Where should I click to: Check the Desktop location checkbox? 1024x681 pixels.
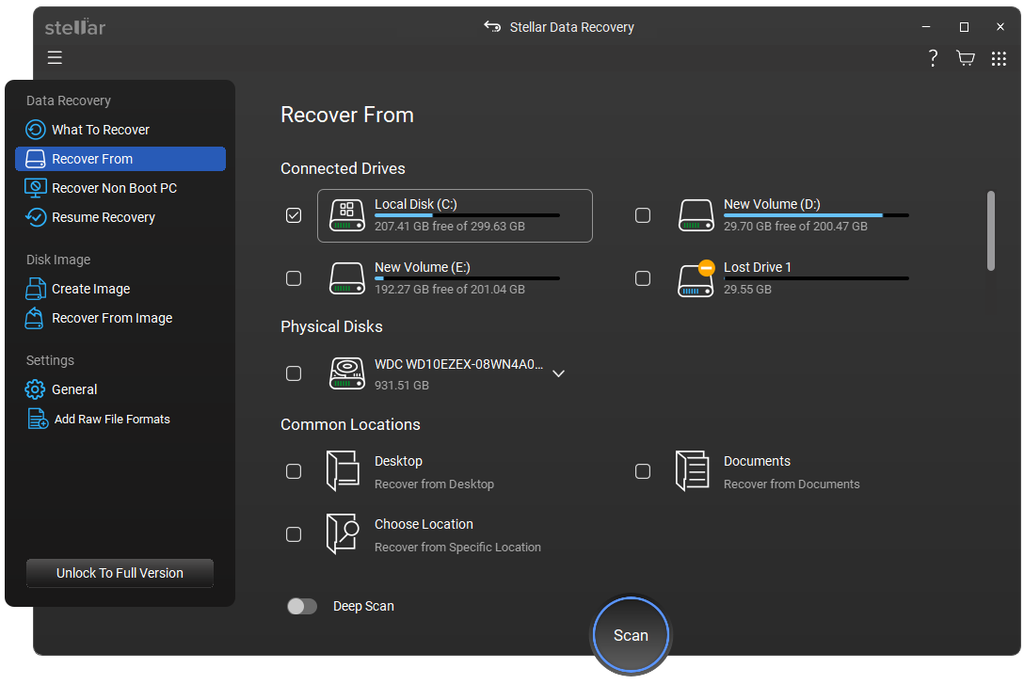pyautogui.click(x=294, y=471)
